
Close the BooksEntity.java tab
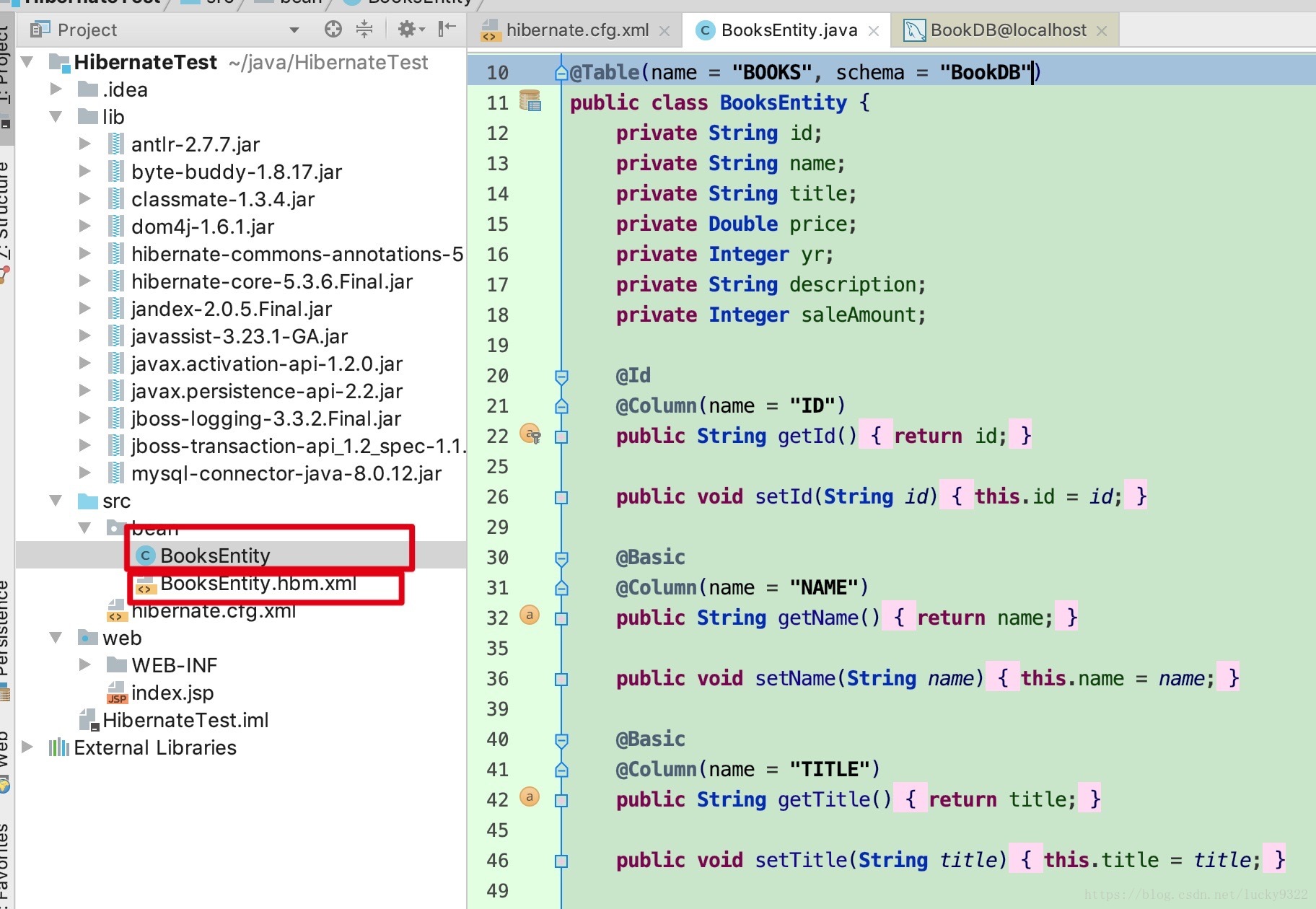click(874, 31)
